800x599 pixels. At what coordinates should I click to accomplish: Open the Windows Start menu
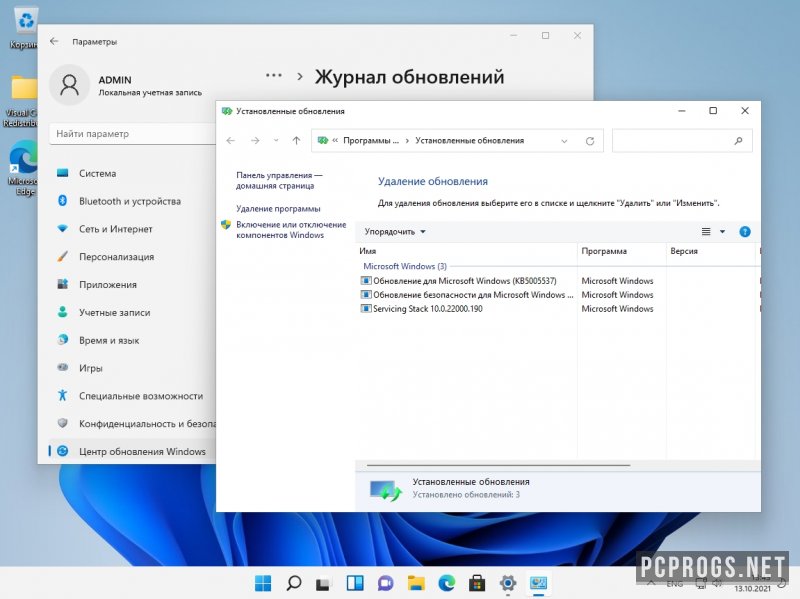point(263,583)
